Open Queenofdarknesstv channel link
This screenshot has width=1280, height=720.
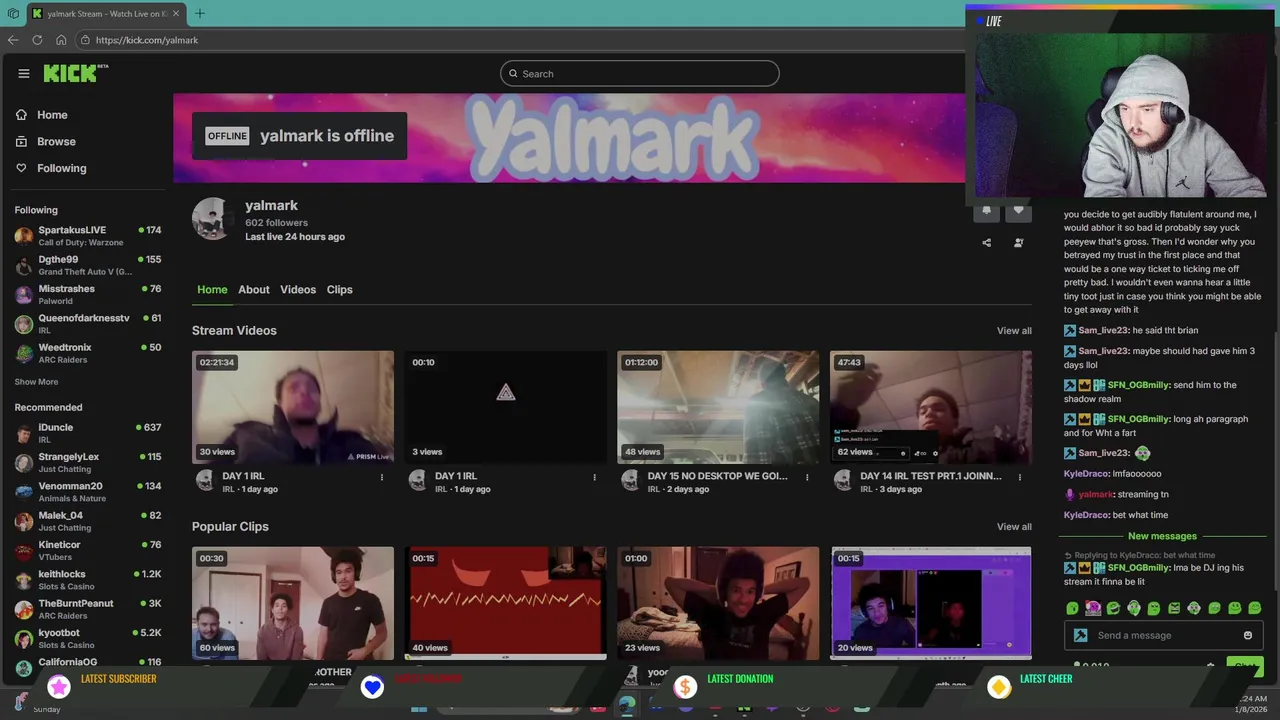click(x=88, y=324)
